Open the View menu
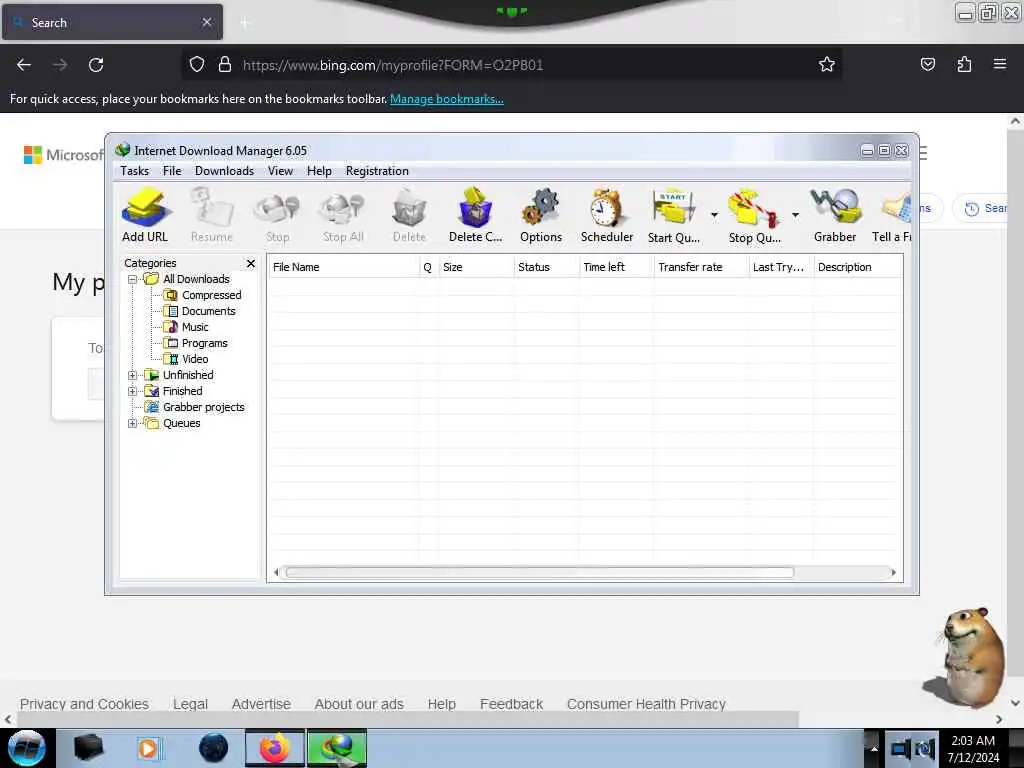 coord(280,171)
